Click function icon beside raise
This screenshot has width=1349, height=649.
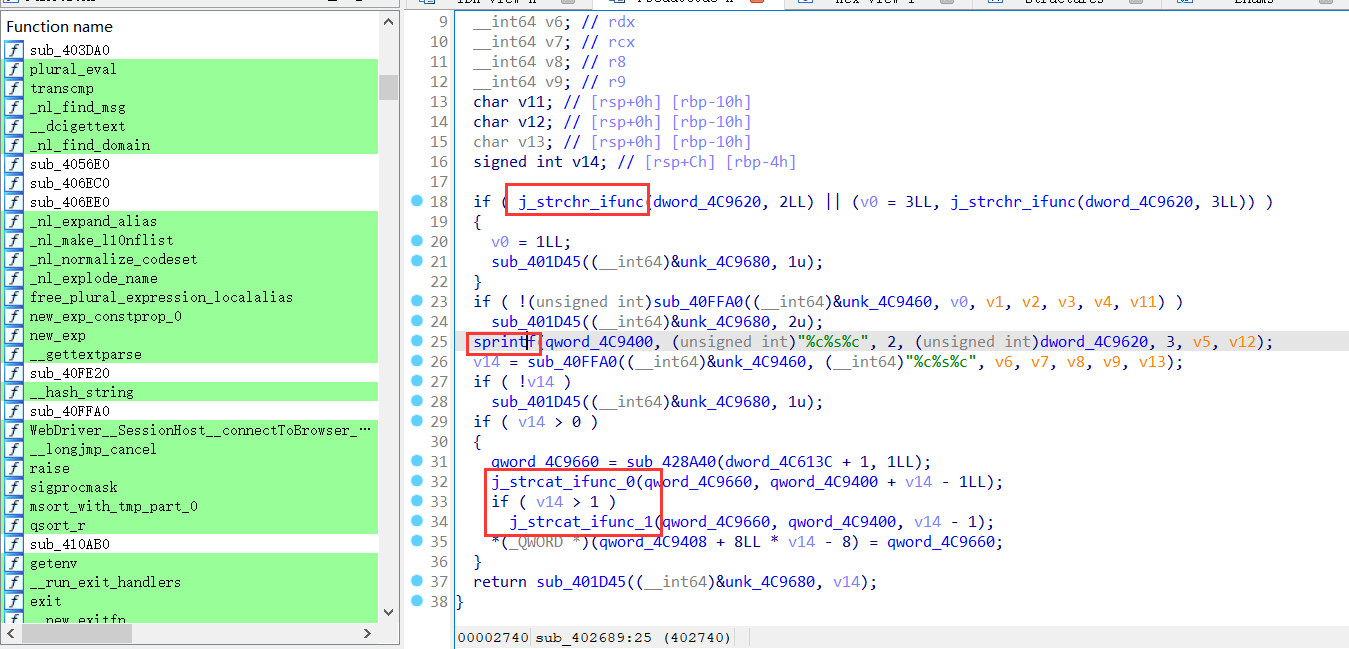tap(14, 468)
